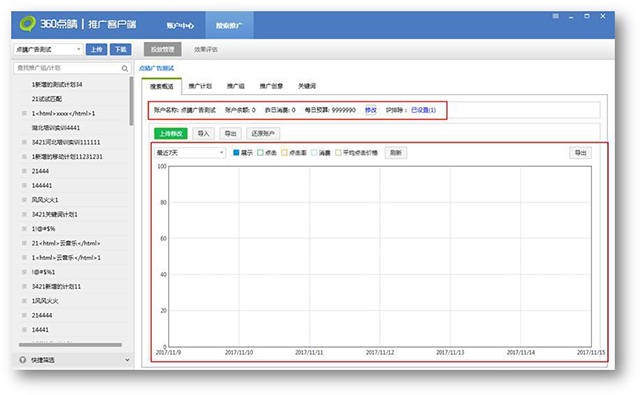Open the account selector dropdown 点睛广告测试

(x=48, y=49)
